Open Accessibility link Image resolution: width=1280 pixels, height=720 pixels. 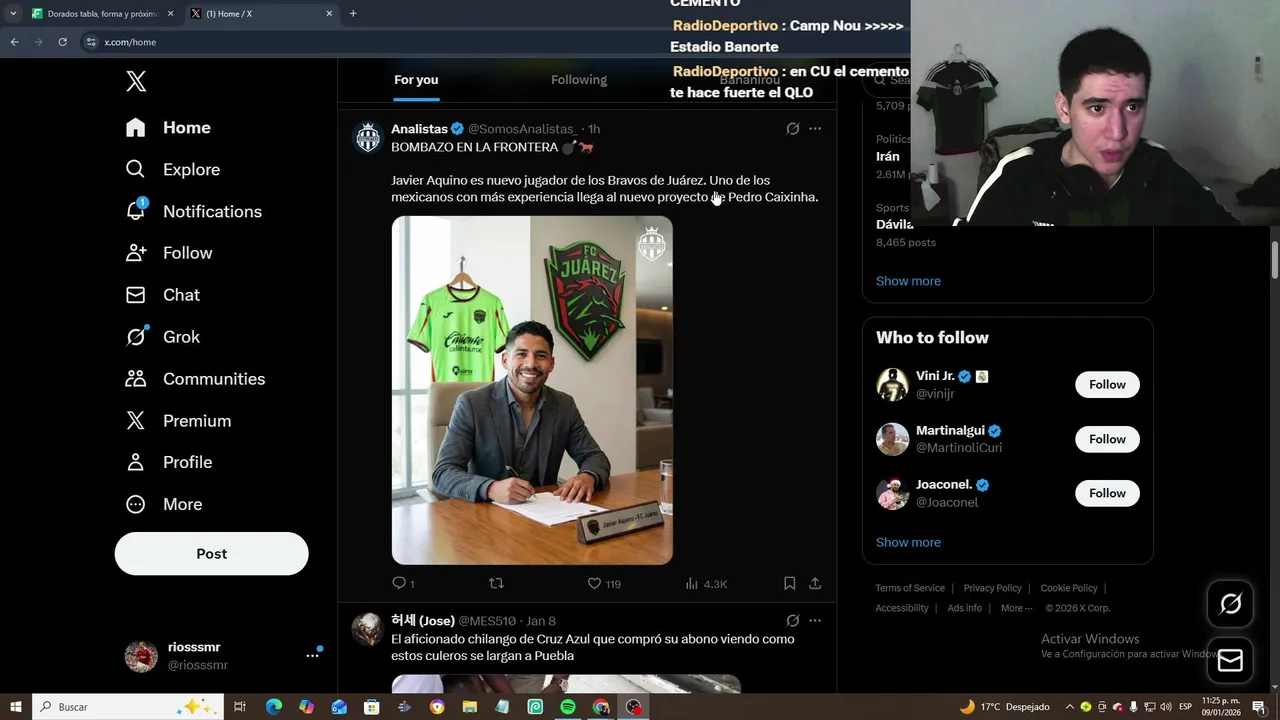click(x=902, y=608)
